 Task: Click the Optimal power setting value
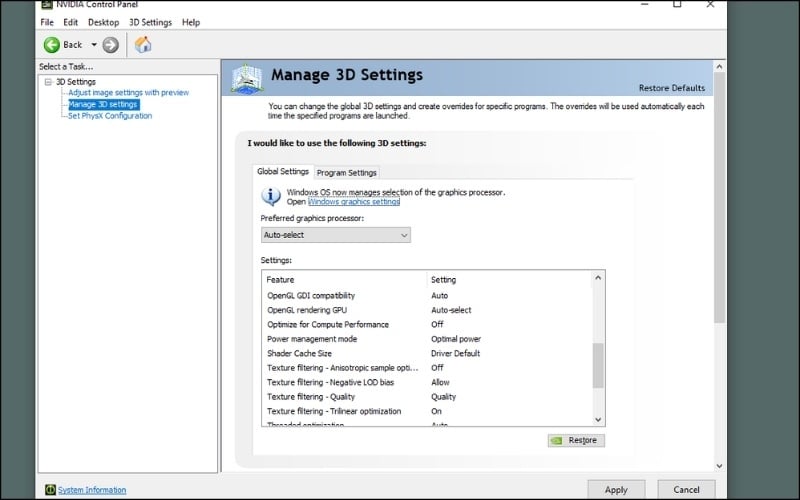tap(456, 339)
